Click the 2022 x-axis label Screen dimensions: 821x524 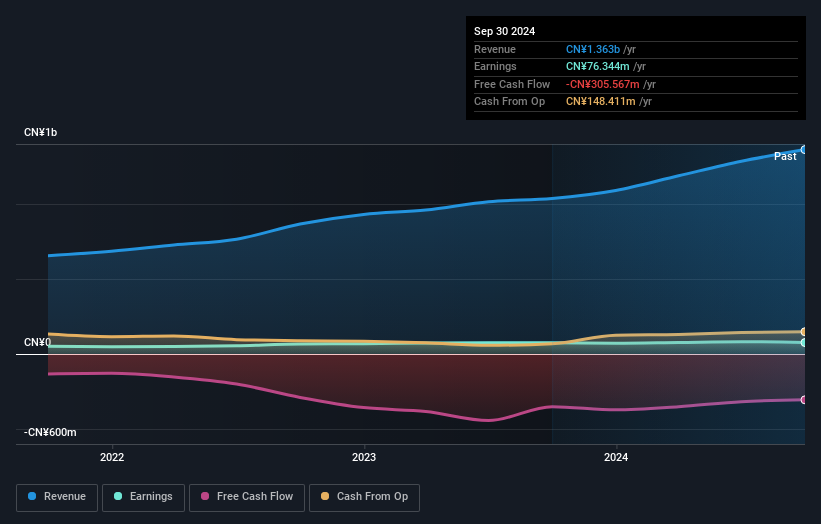tap(112, 457)
